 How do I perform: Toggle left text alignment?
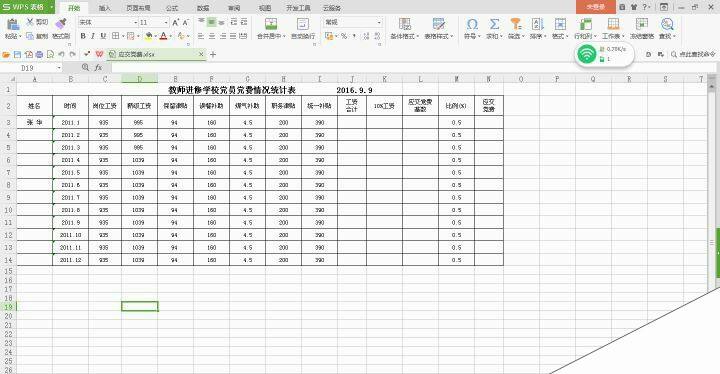click(201, 36)
